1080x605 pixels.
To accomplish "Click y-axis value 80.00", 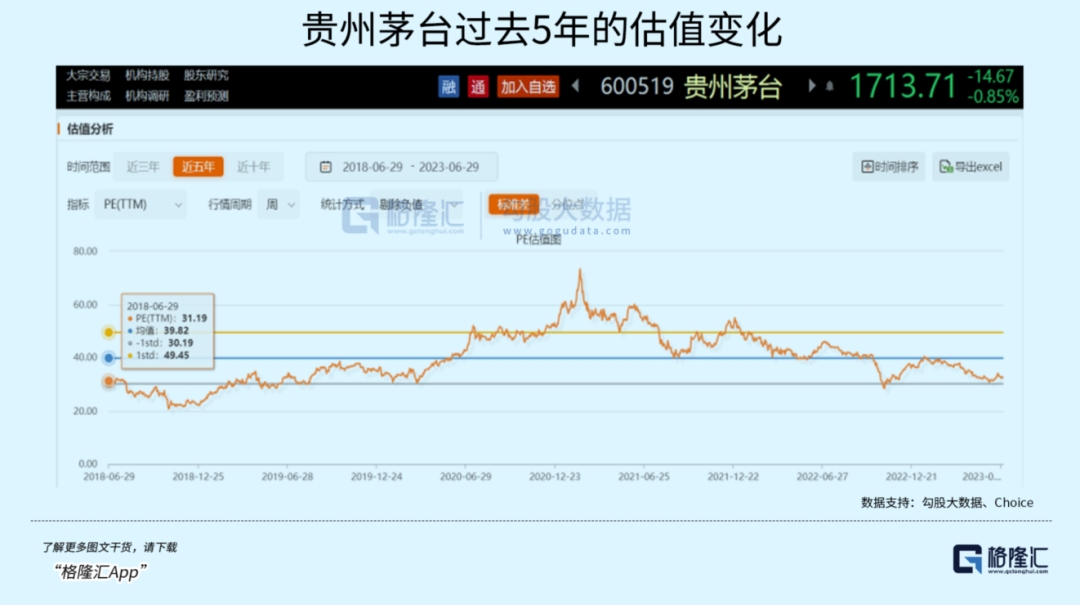I will 85,252.
